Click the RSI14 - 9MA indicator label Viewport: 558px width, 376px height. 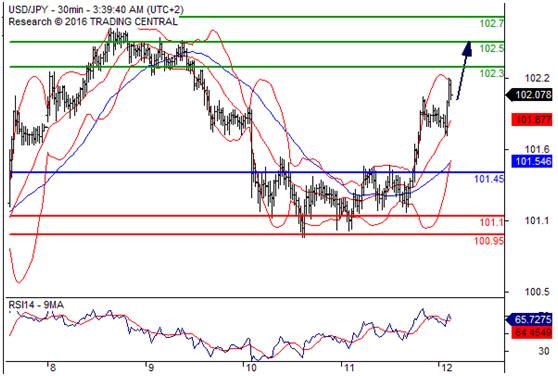[36, 305]
